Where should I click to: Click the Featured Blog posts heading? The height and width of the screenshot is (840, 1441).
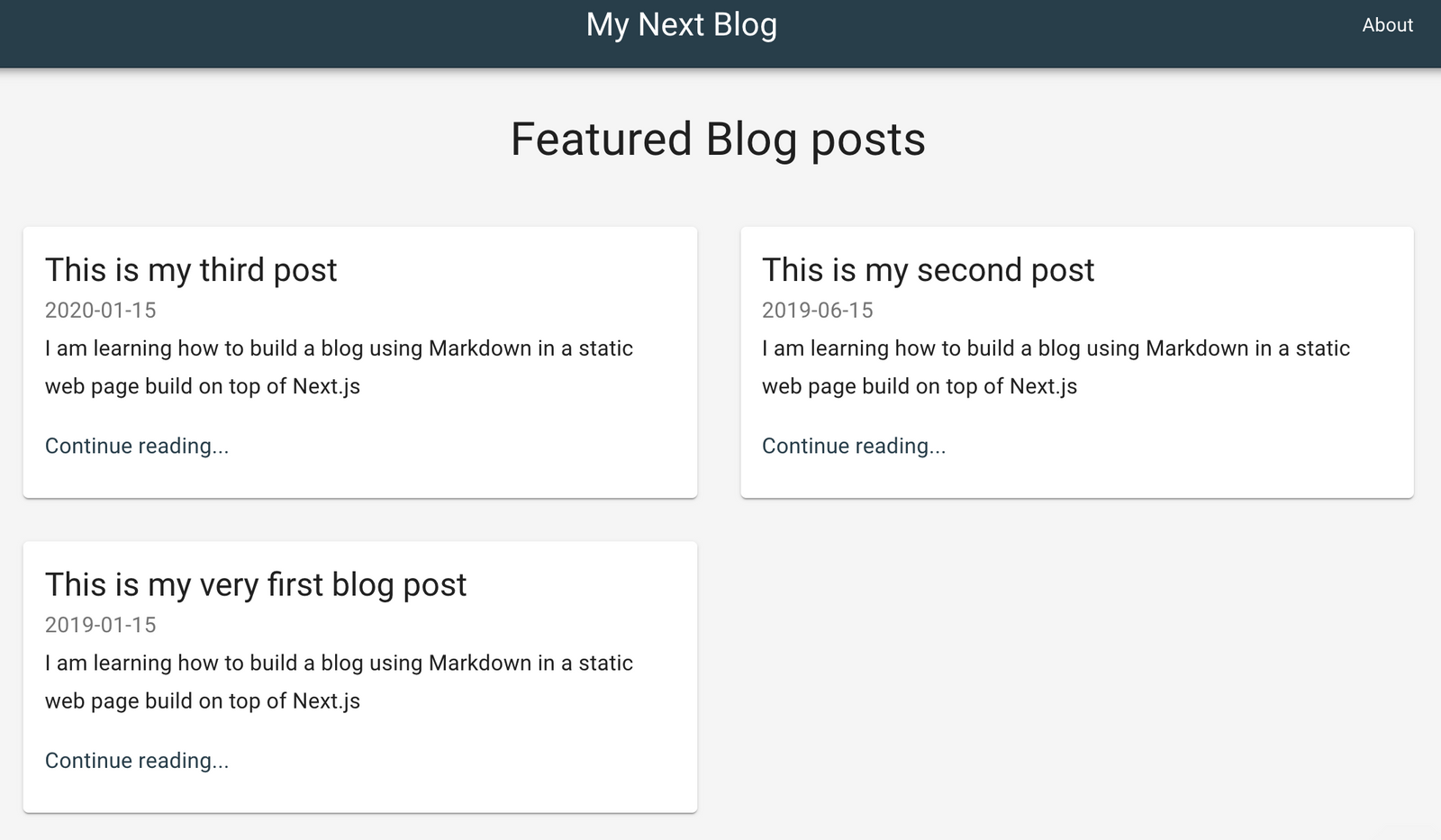pos(718,139)
